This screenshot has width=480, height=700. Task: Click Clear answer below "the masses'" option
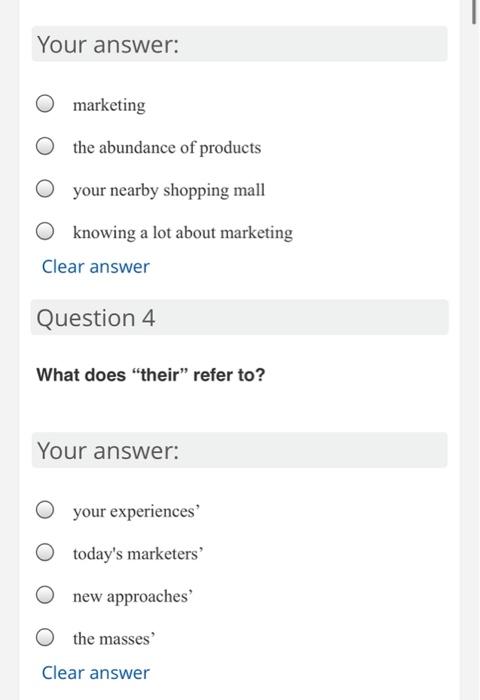click(x=96, y=673)
